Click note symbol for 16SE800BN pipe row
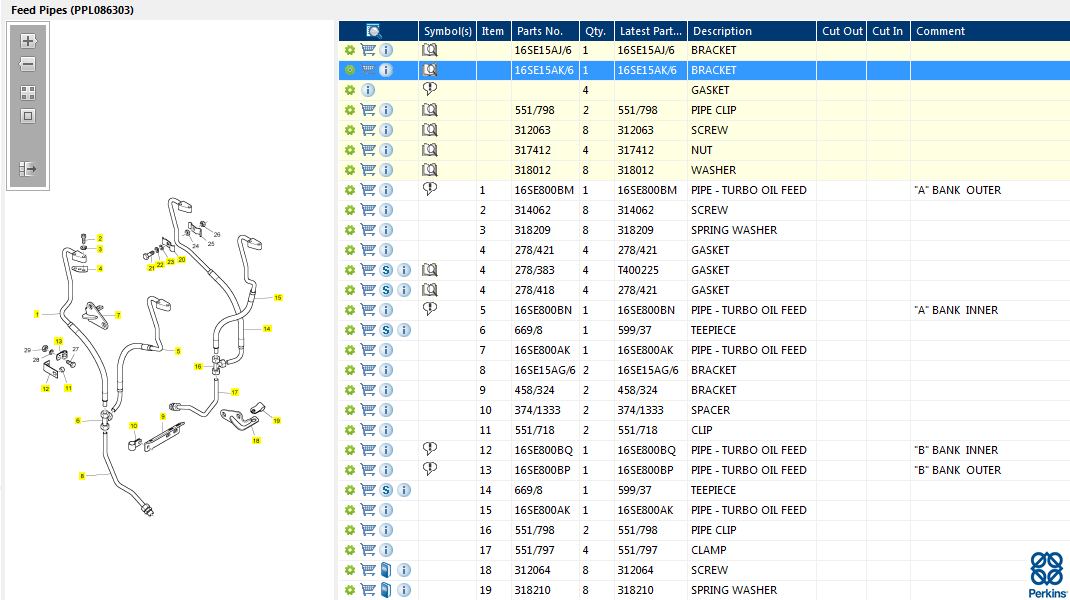The image size is (1070, 600). pyautogui.click(x=429, y=309)
